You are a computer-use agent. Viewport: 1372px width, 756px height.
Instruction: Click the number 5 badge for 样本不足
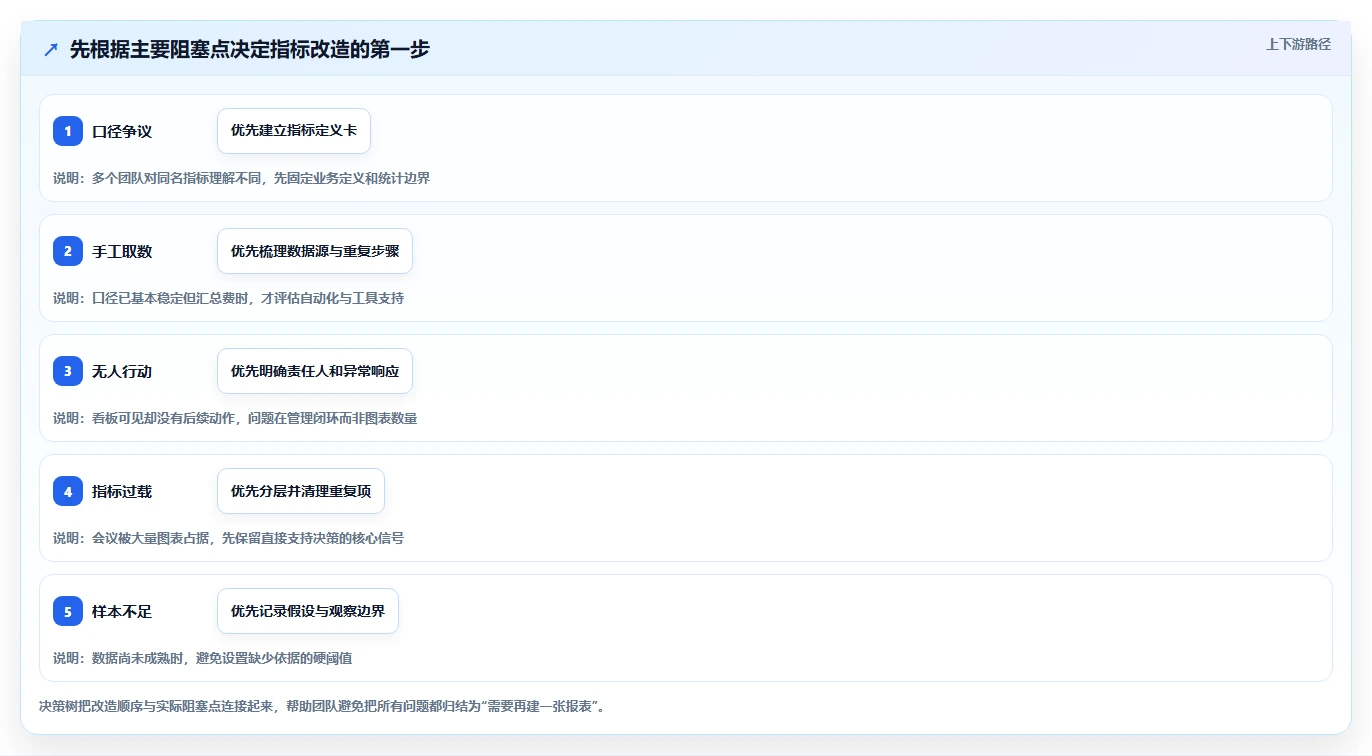click(x=68, y=611)
